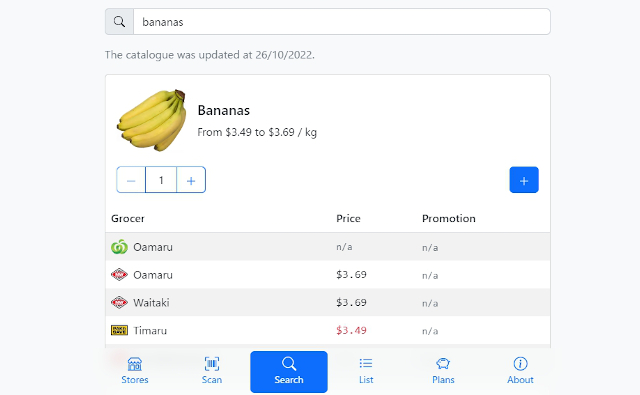Open the Bananas product title
This screenshot has height=395, width=640.
pyautogui.click(x=224, y=111)
